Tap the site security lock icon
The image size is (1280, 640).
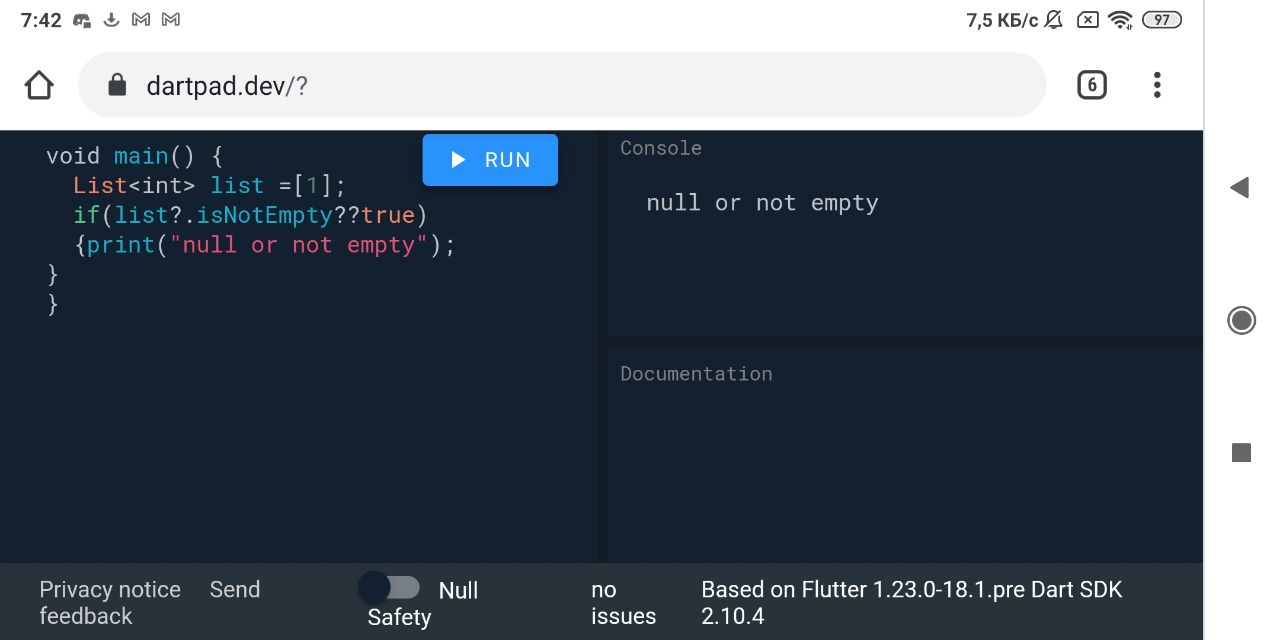click(117, 85)
